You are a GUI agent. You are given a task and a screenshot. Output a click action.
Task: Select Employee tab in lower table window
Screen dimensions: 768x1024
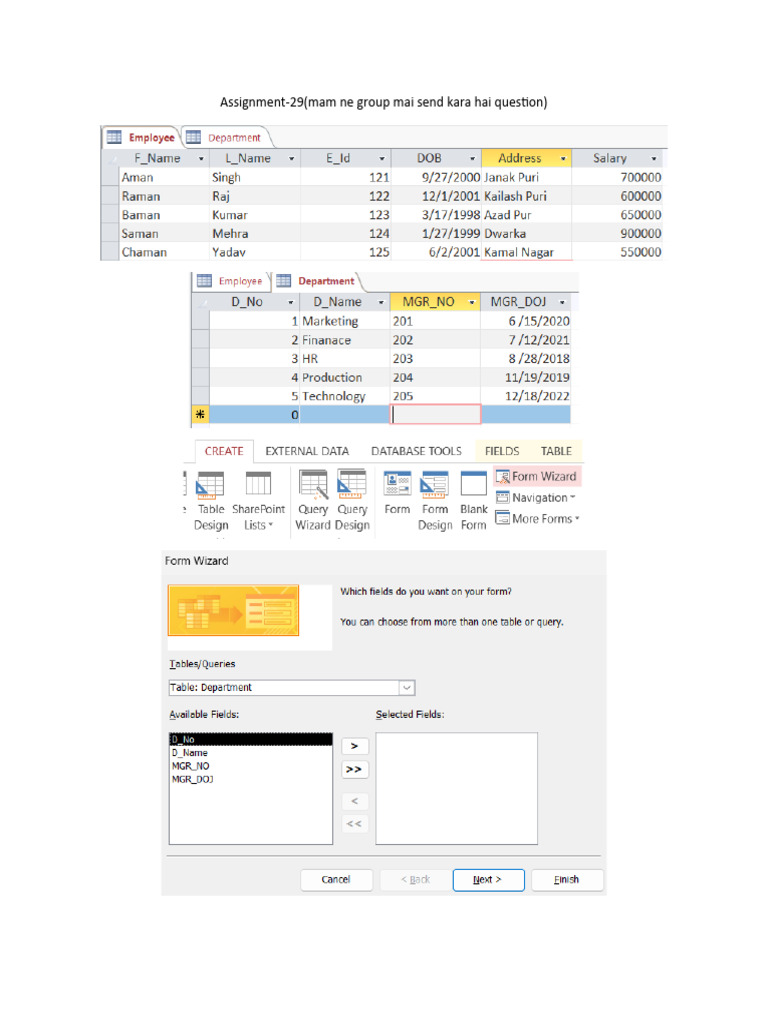coord(230,281)
